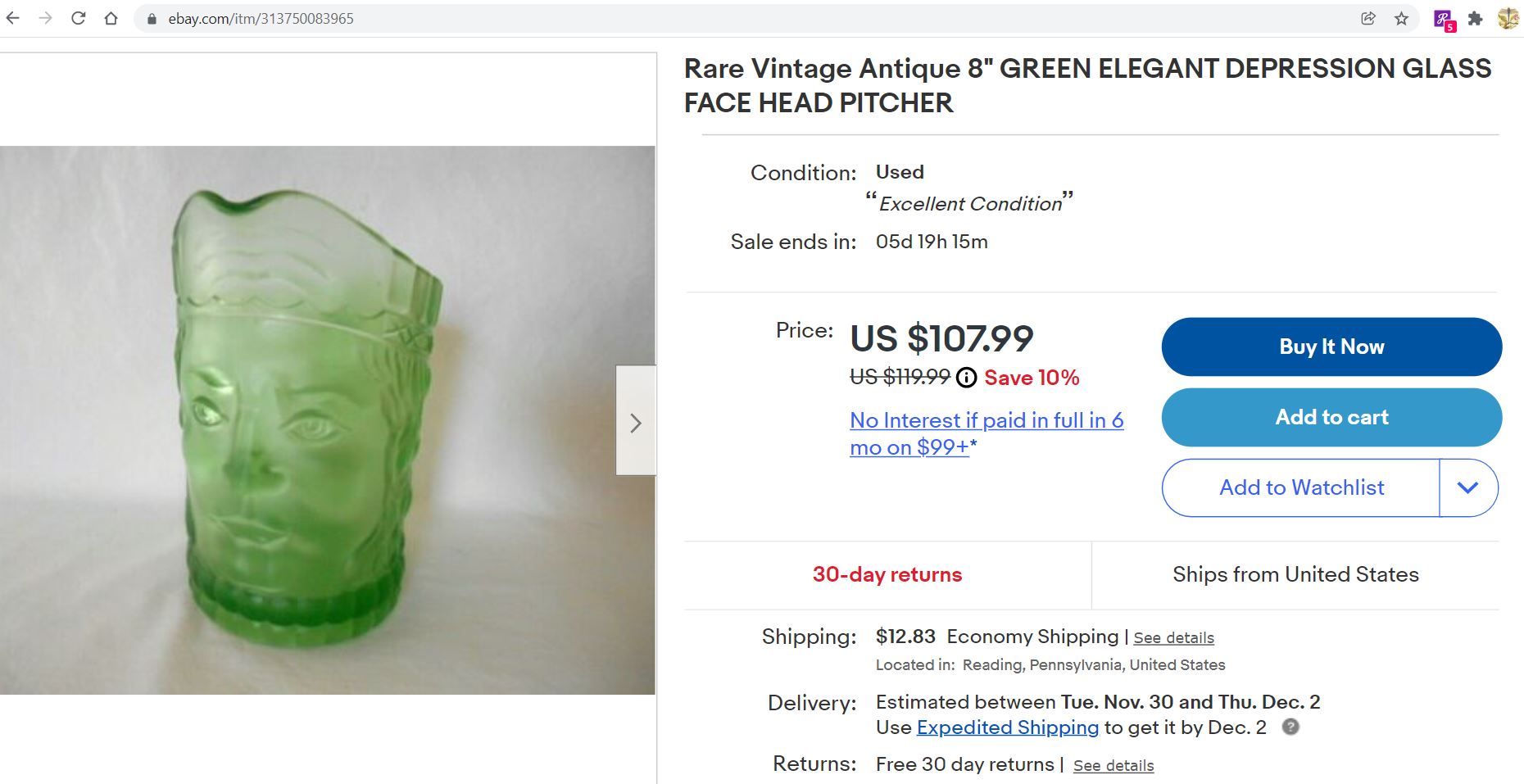1524x784 pixels.
Task: Click Add to cart
Action: (1331, 417)
